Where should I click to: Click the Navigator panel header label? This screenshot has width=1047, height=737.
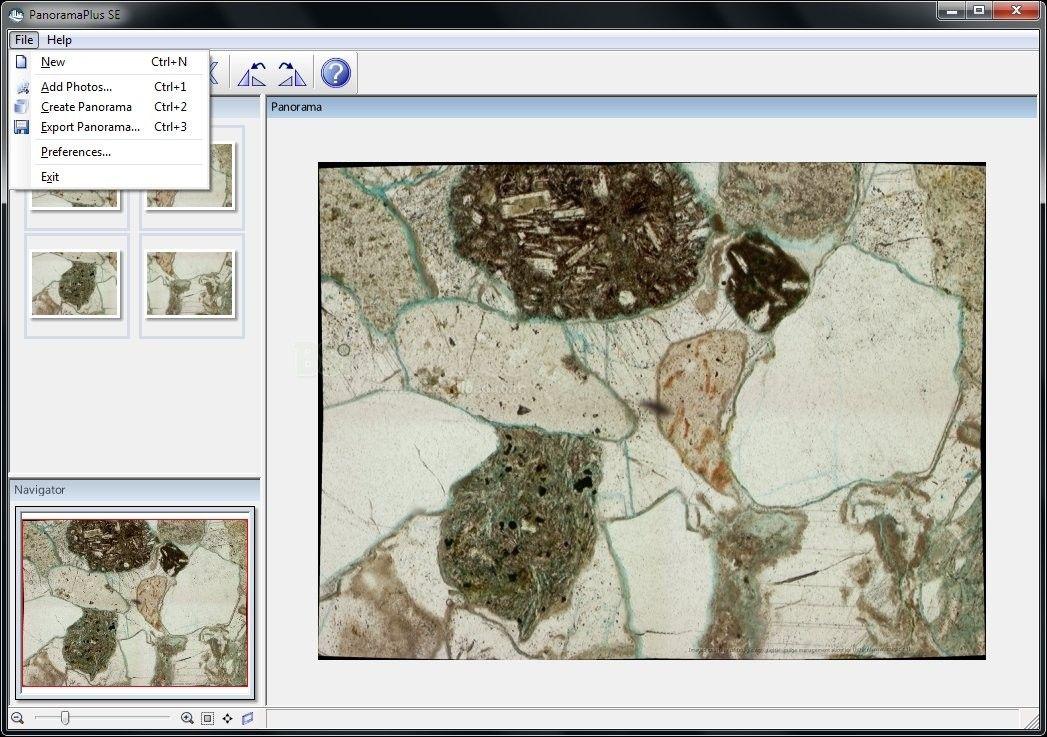(x=39, y=489)
